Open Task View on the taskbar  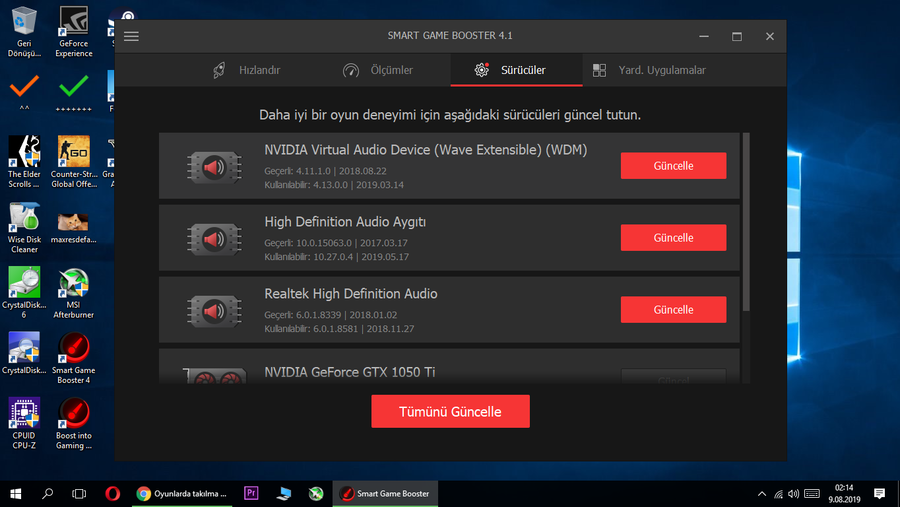tap(79, 494)
